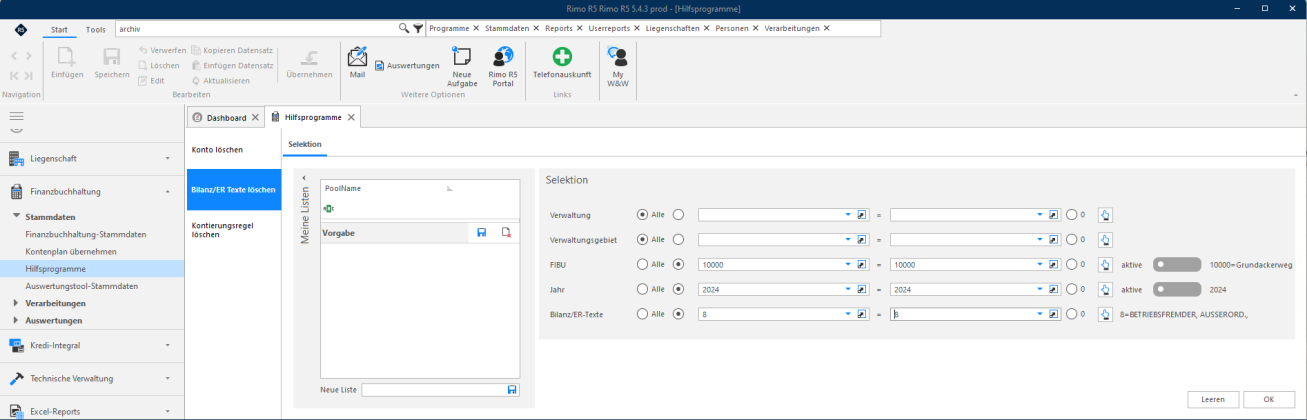Toggle the aktive switch in FIBU row
Screen dimensions: 1307x420
(1177, 264)
